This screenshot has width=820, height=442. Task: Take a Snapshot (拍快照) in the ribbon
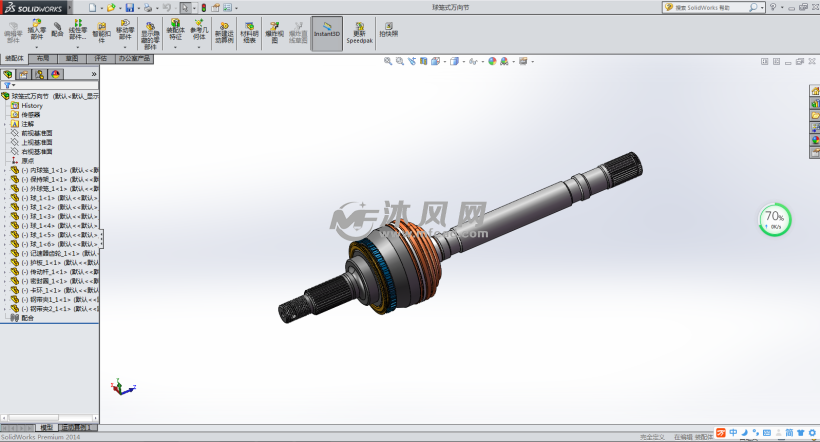pyautogui.click(x=389, y=29)
